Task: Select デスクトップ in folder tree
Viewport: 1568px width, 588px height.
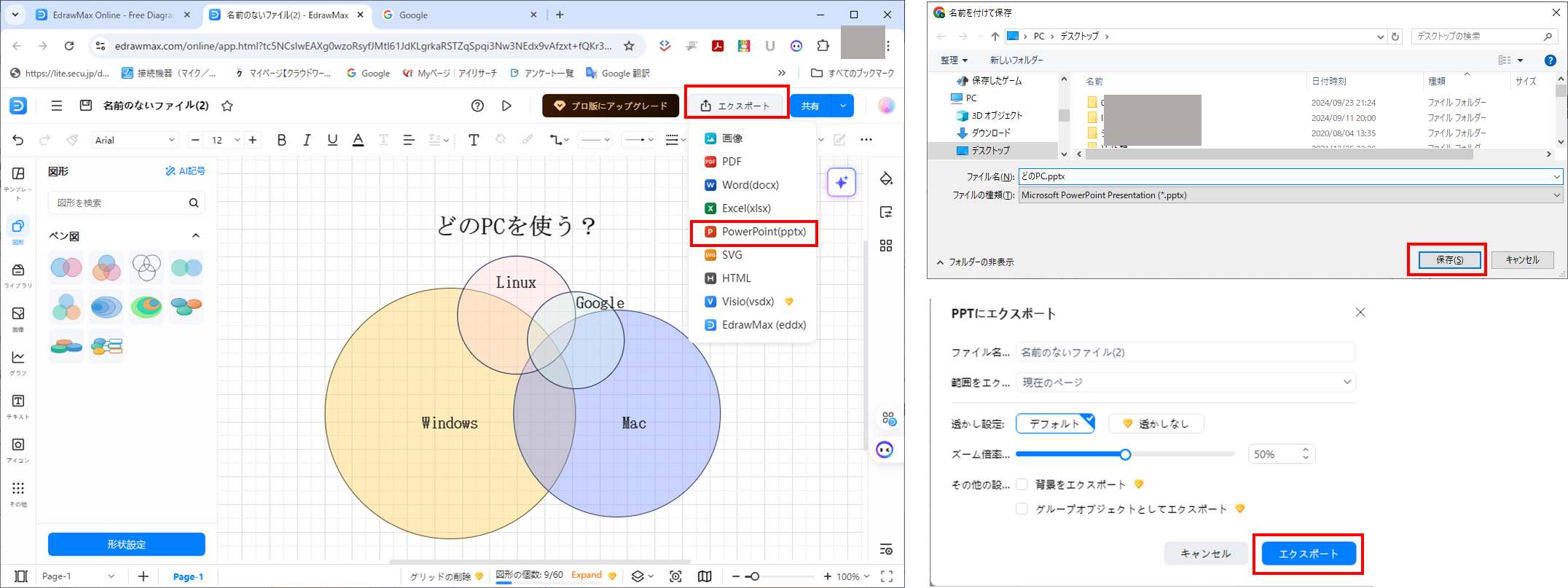Action: click(990, 150)
